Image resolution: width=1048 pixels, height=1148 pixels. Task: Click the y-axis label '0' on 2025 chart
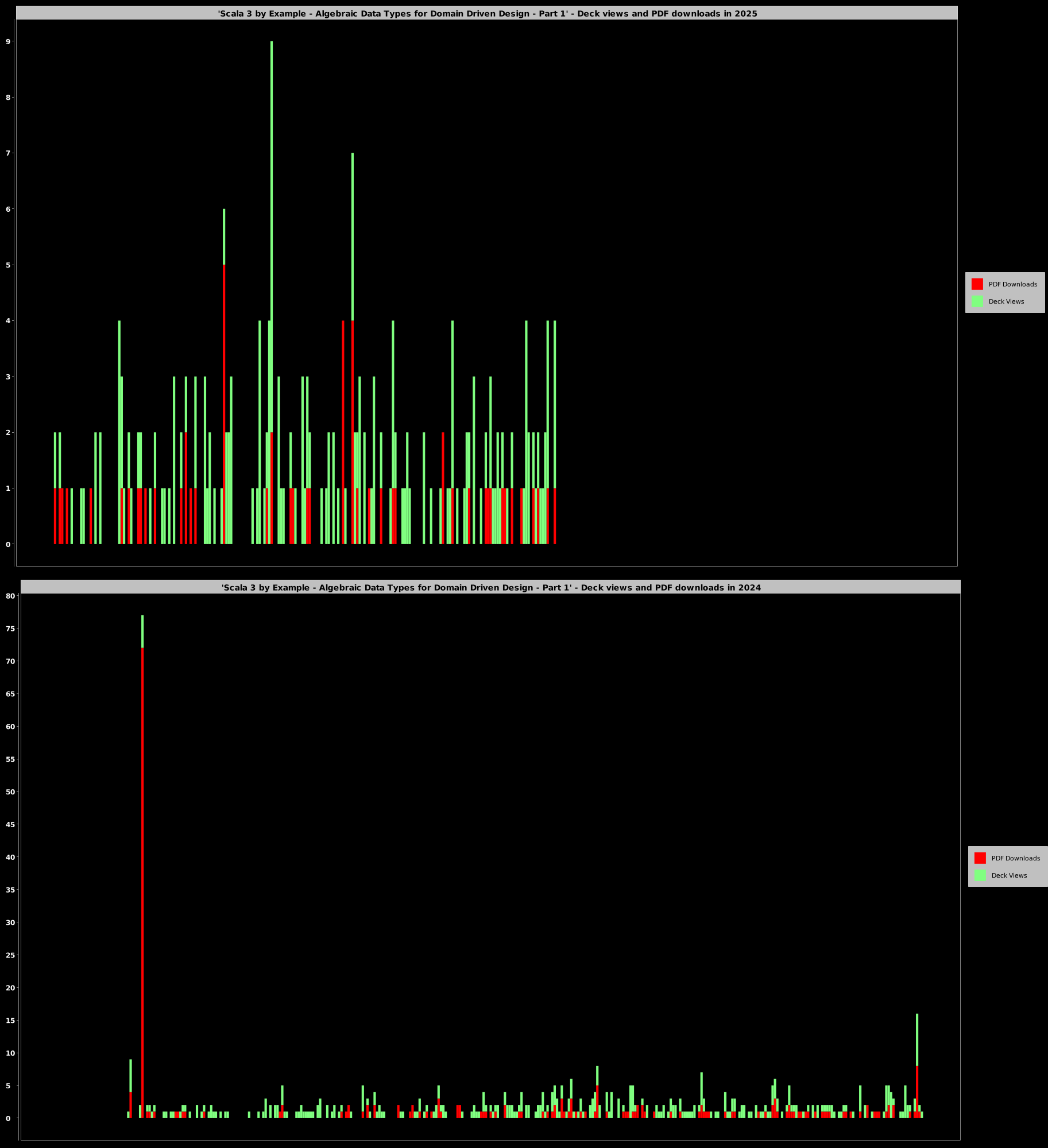coord(8,544)
